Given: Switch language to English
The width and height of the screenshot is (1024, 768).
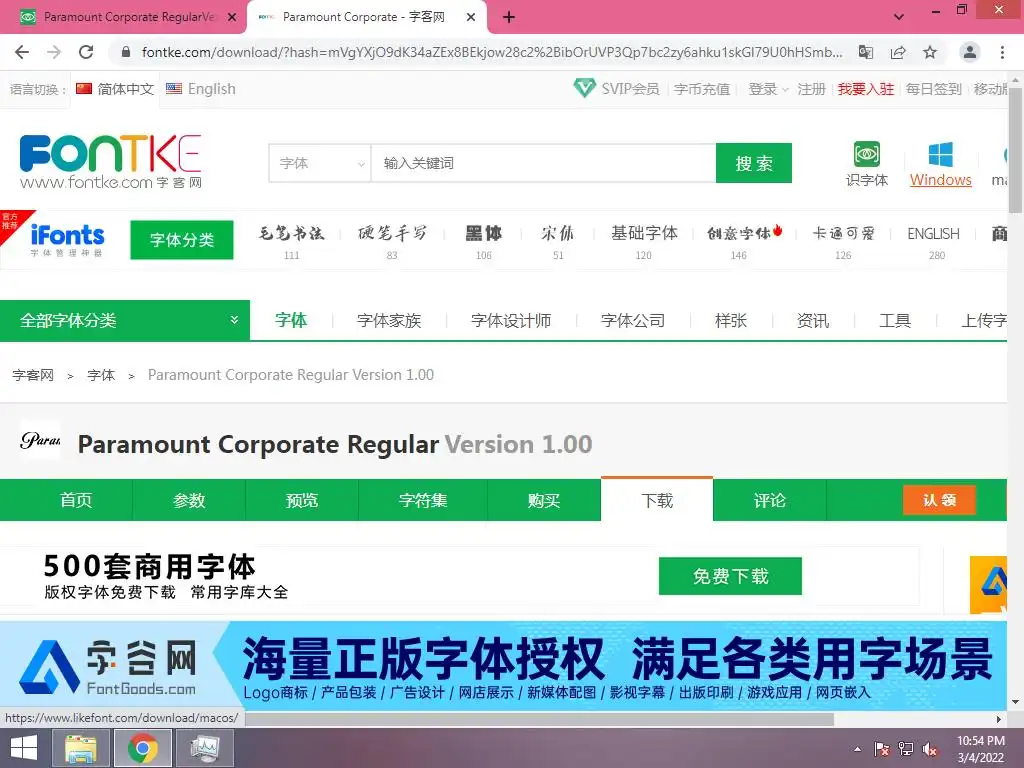Looking at the screenshot, I should tap(201, 89).
